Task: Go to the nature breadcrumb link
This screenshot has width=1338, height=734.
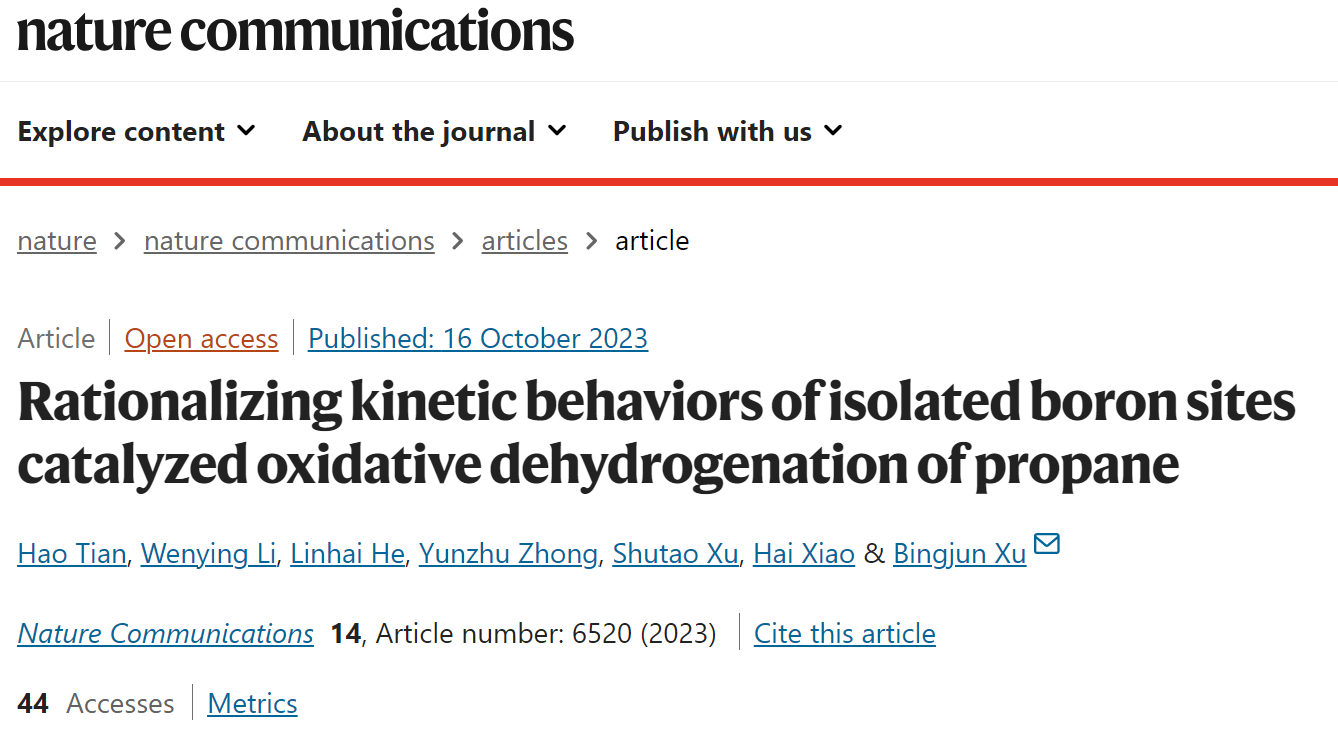Action: pyautogui.click(x=57, y=241)
